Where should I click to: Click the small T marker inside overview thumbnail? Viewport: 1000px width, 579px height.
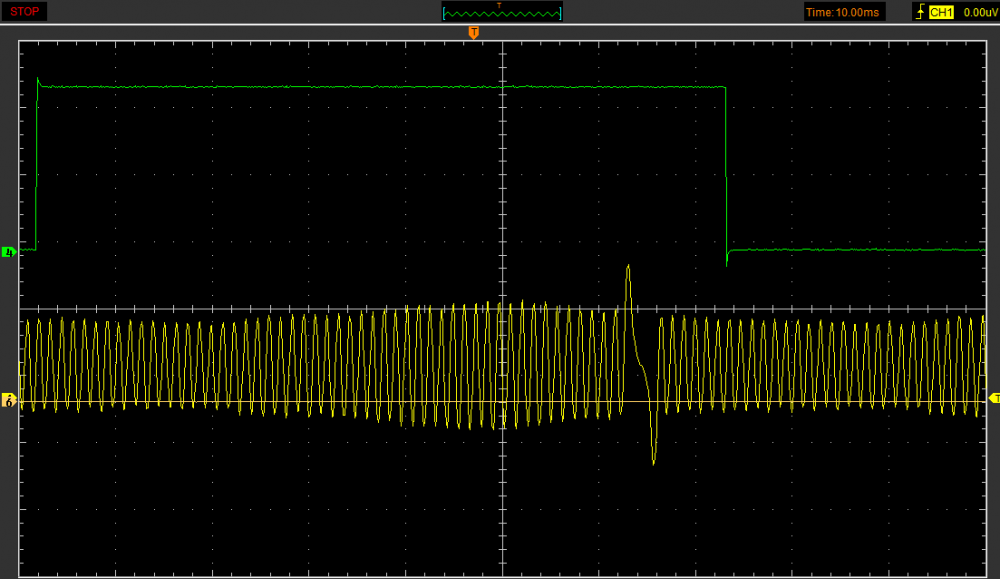[499, 6]
